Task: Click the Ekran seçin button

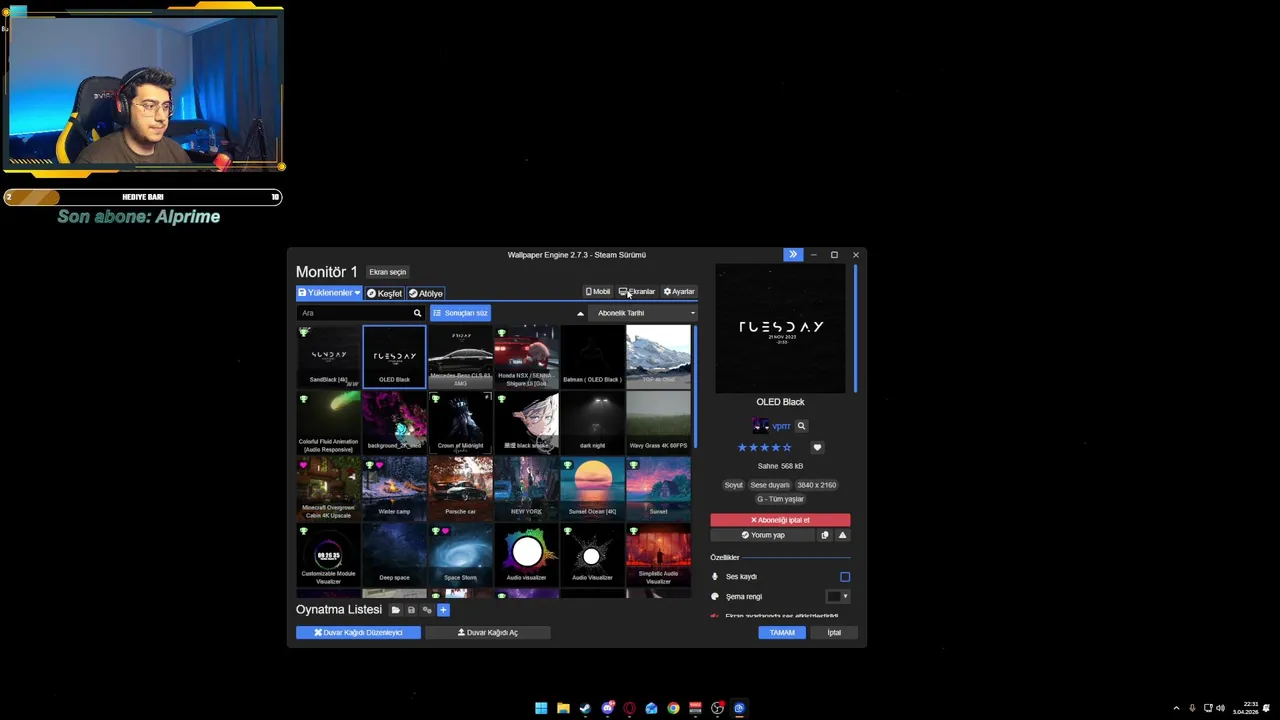Action: (x=388, y=272)
